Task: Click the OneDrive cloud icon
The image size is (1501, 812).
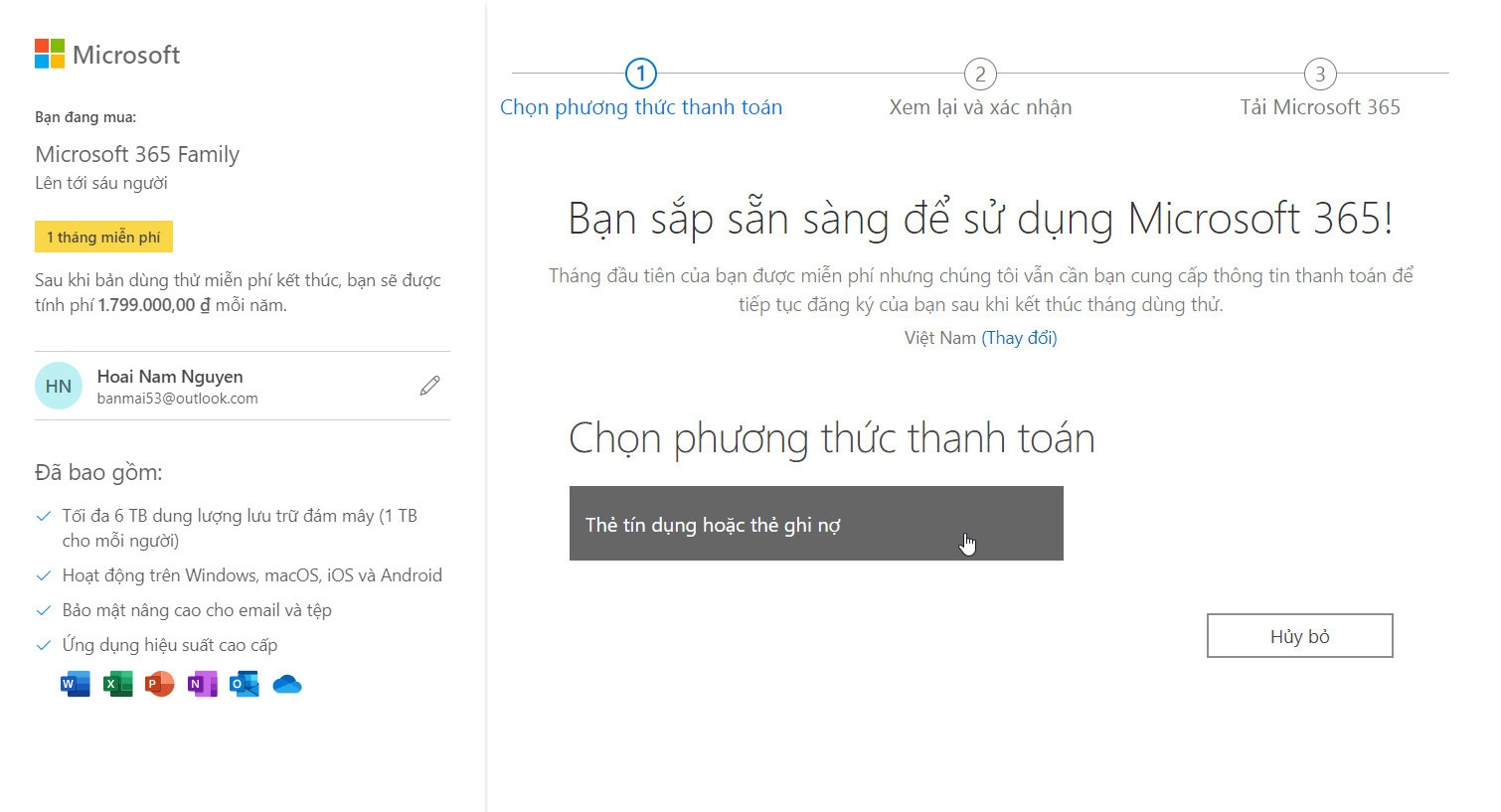Action: point(287,684)
